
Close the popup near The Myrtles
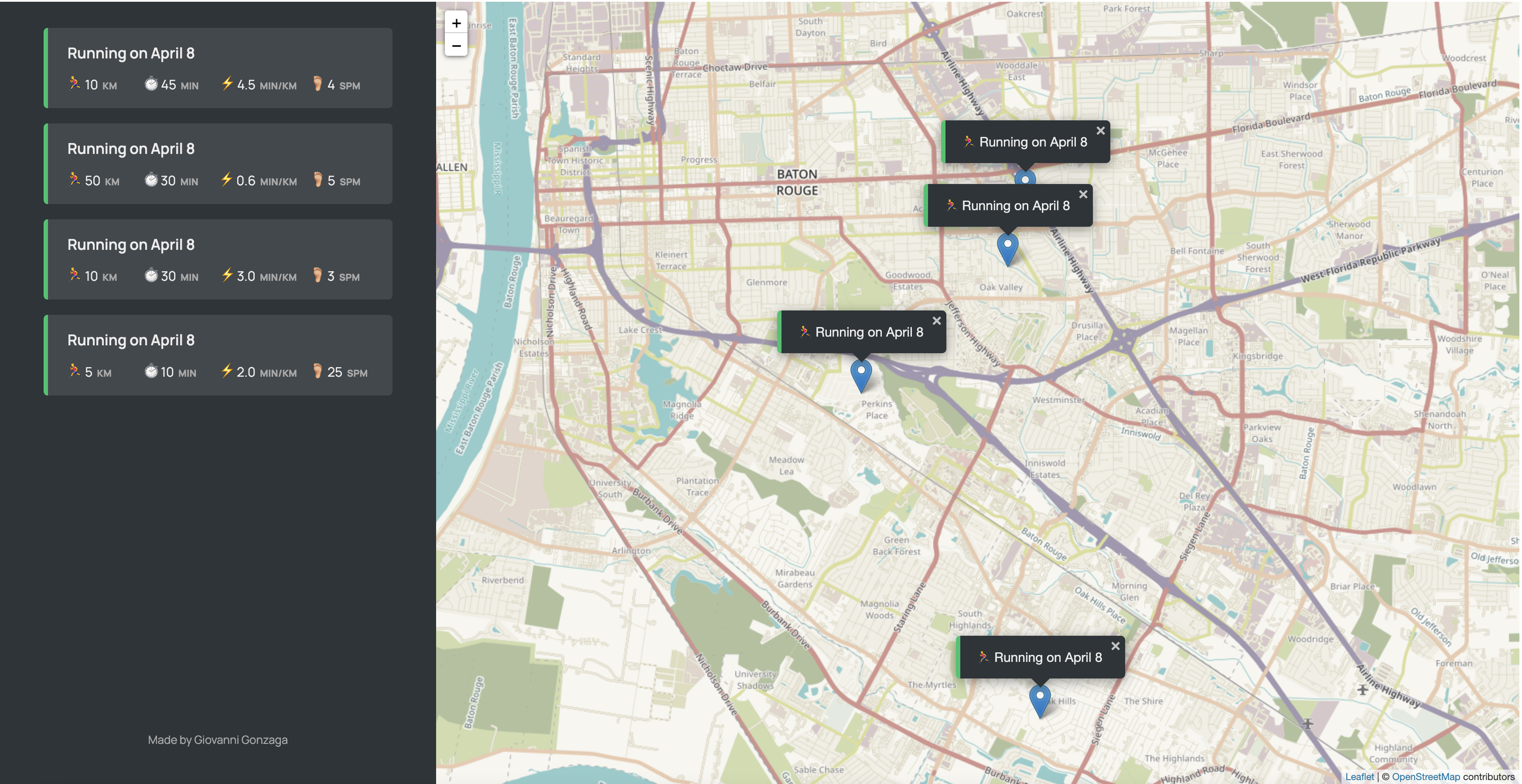pyautogui.click(x=1115, y=646)
